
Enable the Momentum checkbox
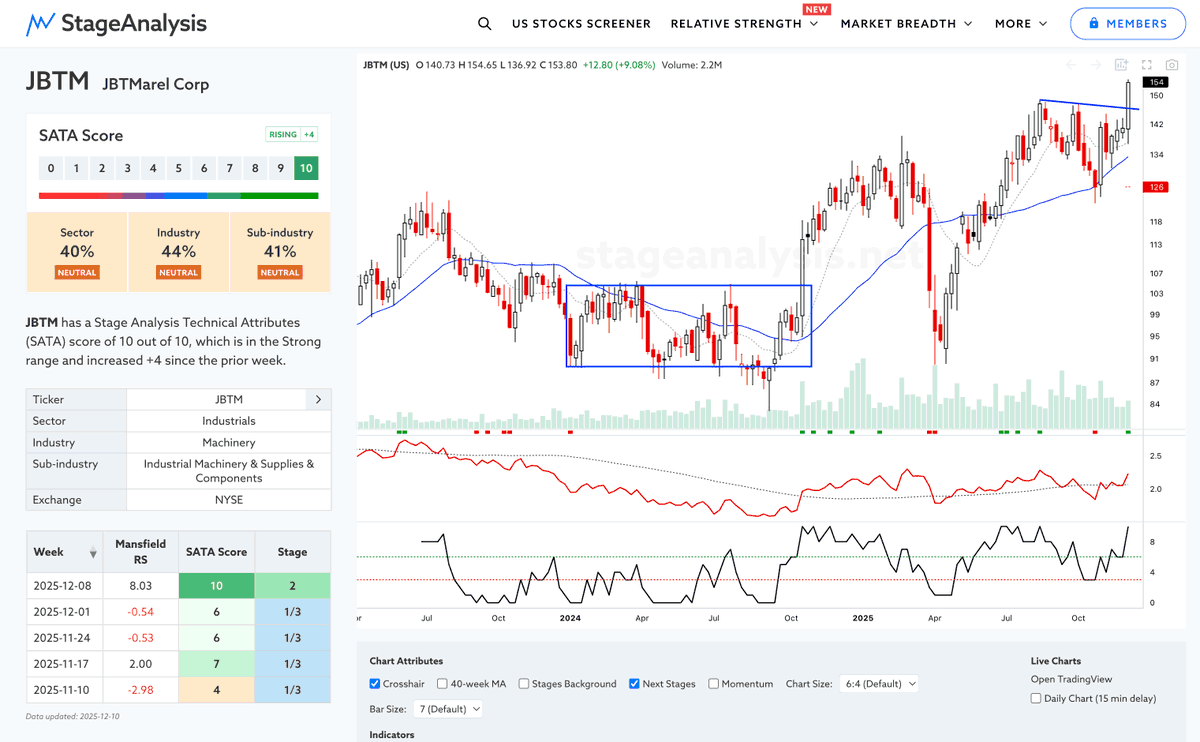coord(714,684)
